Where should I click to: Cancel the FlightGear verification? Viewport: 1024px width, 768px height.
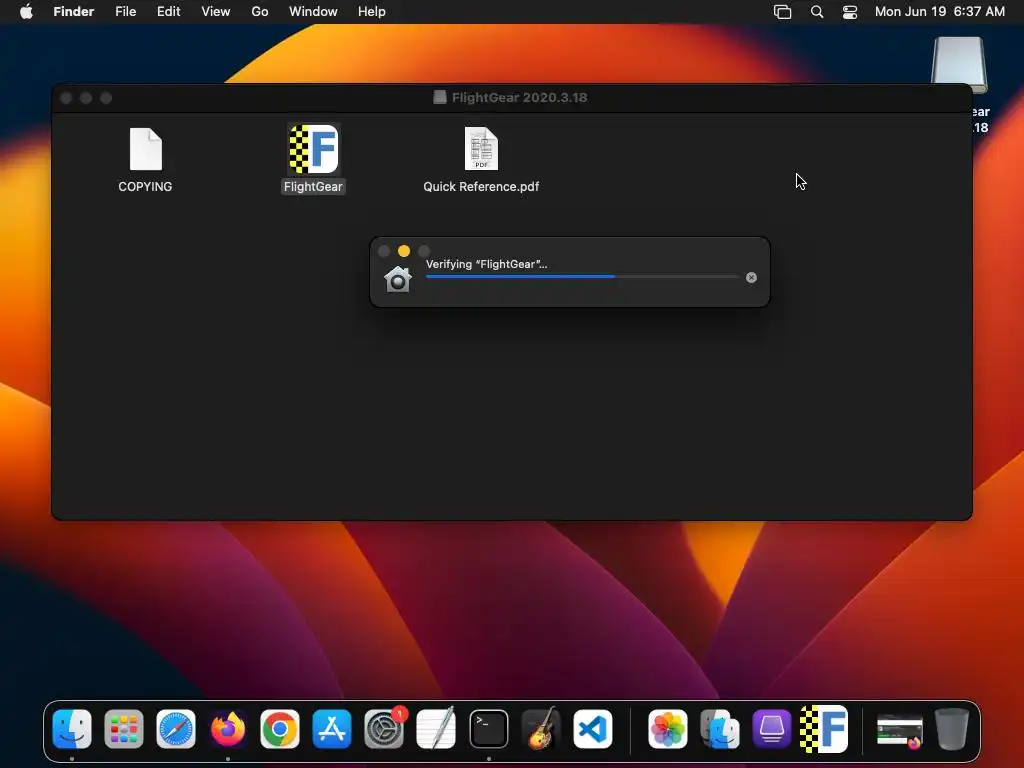point(751,278)
